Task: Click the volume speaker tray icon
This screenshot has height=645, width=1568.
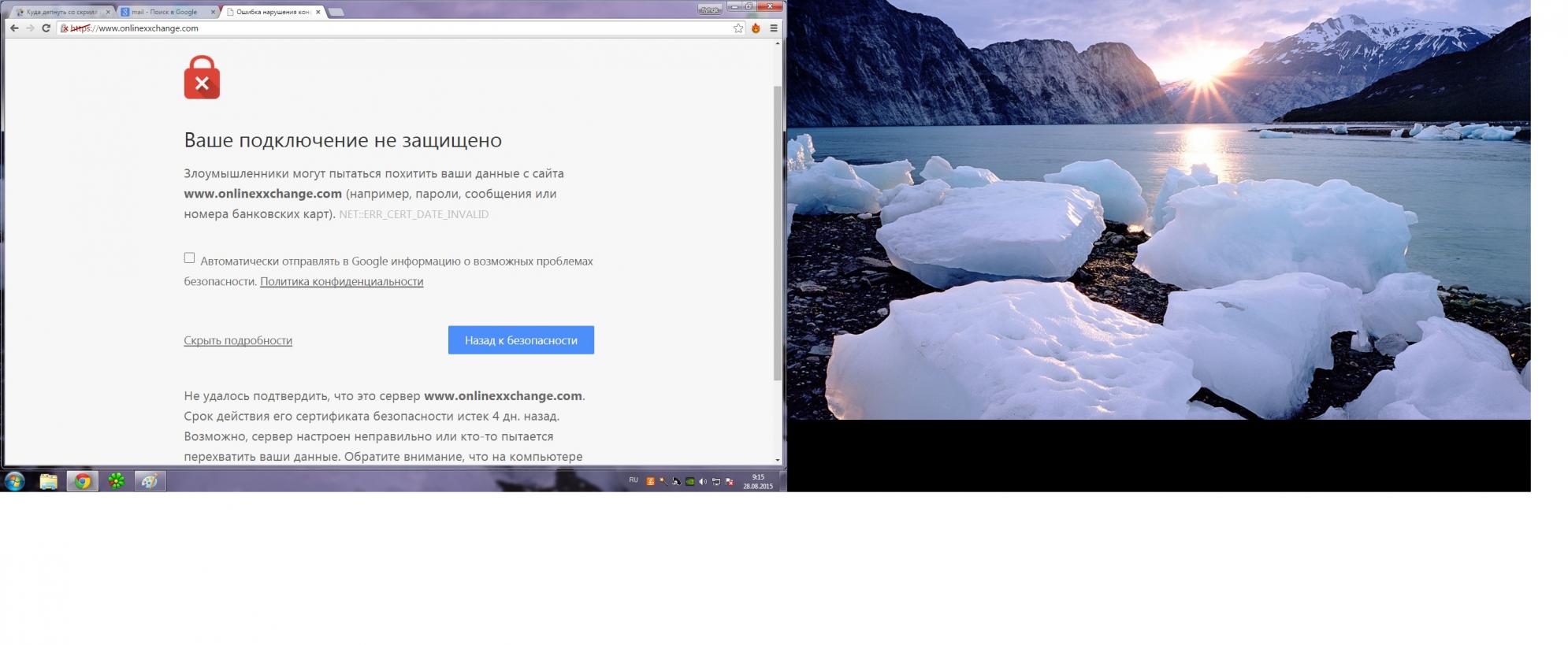Action: point(703,481)
